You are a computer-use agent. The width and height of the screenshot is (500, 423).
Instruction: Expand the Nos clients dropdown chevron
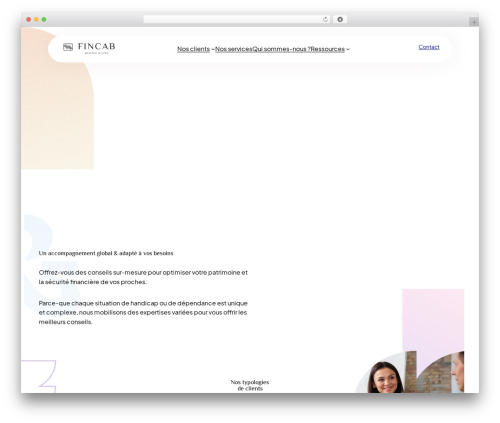tap(213, 49)
